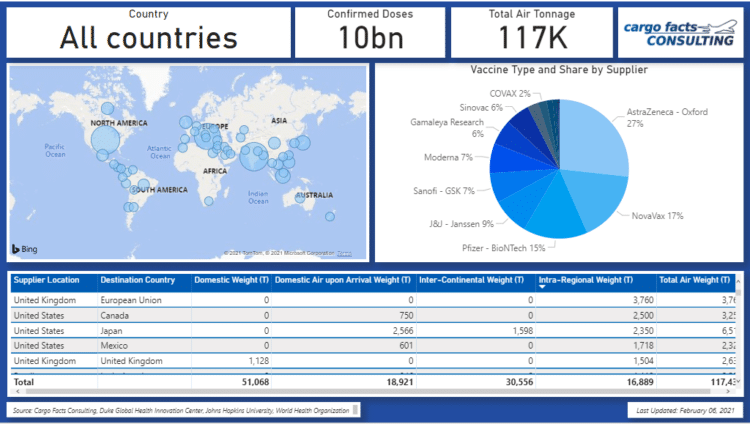Image resolution: width=750 pixels, height=424 pixels.
Task: Sort by Destination Country column header
Action: click(138, 280)
